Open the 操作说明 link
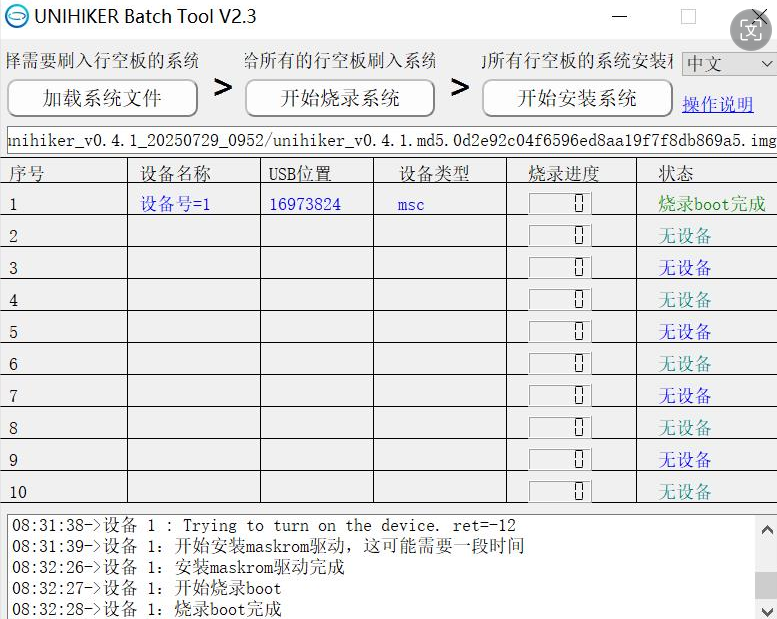Screen dimensions: 777x619 click(718, 105)
